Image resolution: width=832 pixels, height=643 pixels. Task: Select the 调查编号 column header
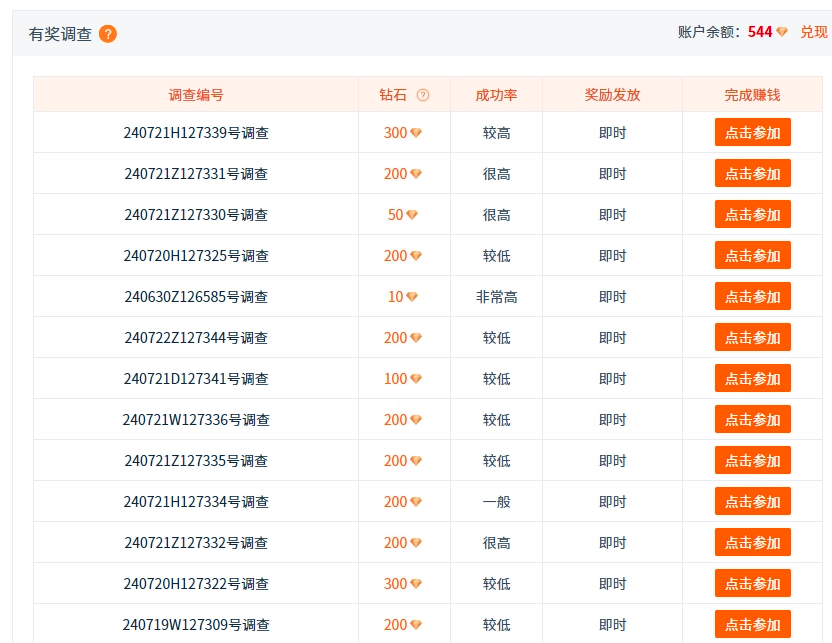196,95
